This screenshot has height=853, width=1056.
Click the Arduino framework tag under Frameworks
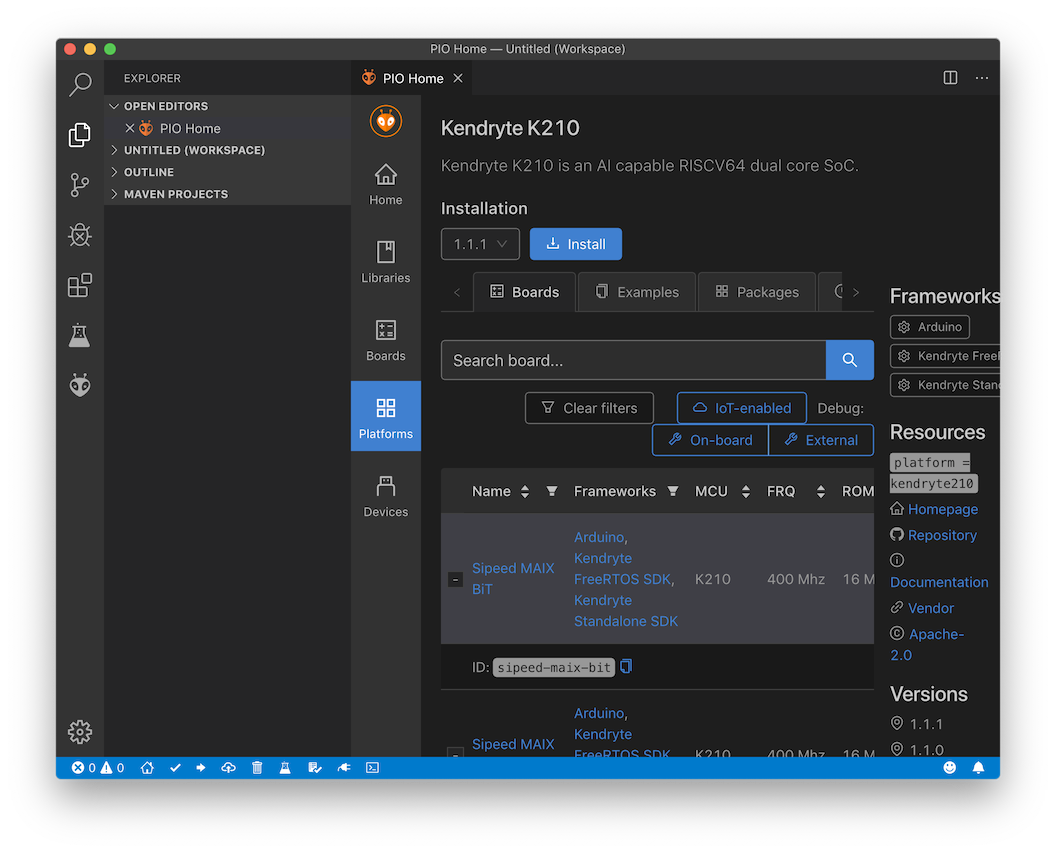[930, 327]
